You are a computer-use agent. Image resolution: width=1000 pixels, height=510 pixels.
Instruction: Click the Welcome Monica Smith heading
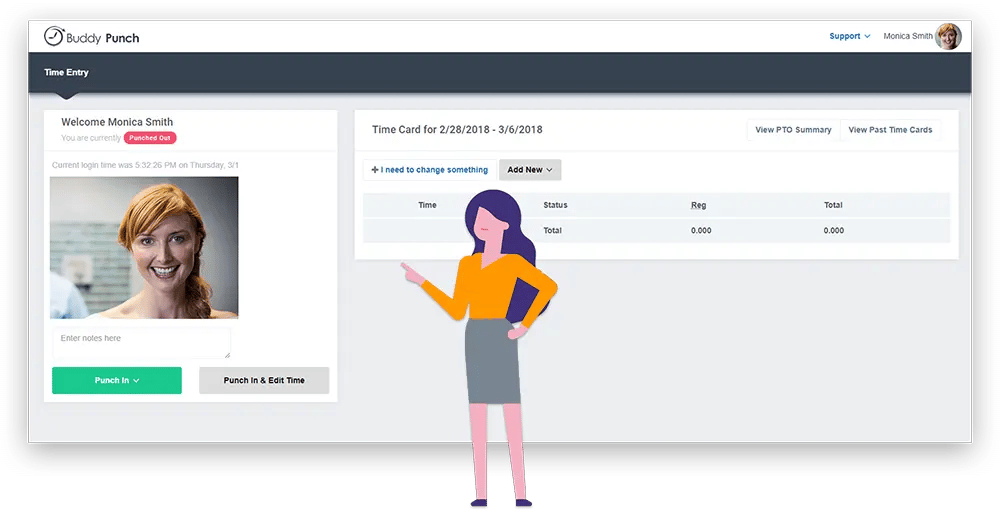[117, 122]
